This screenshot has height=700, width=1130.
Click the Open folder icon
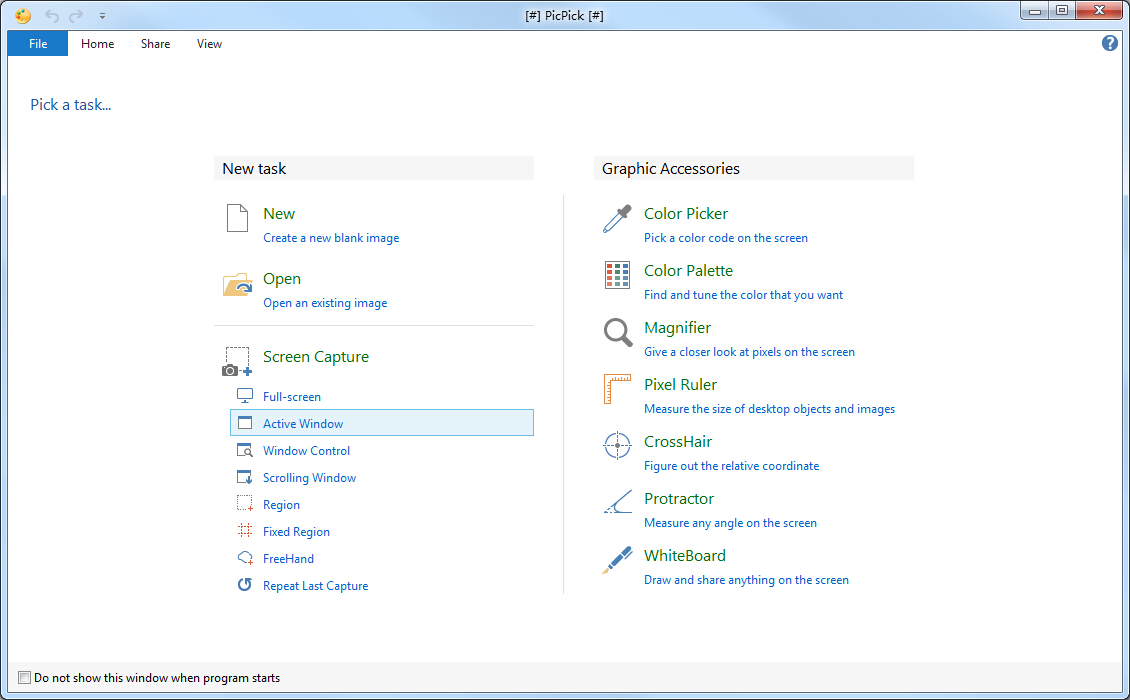pyautogui.click(x=237, y=285)
